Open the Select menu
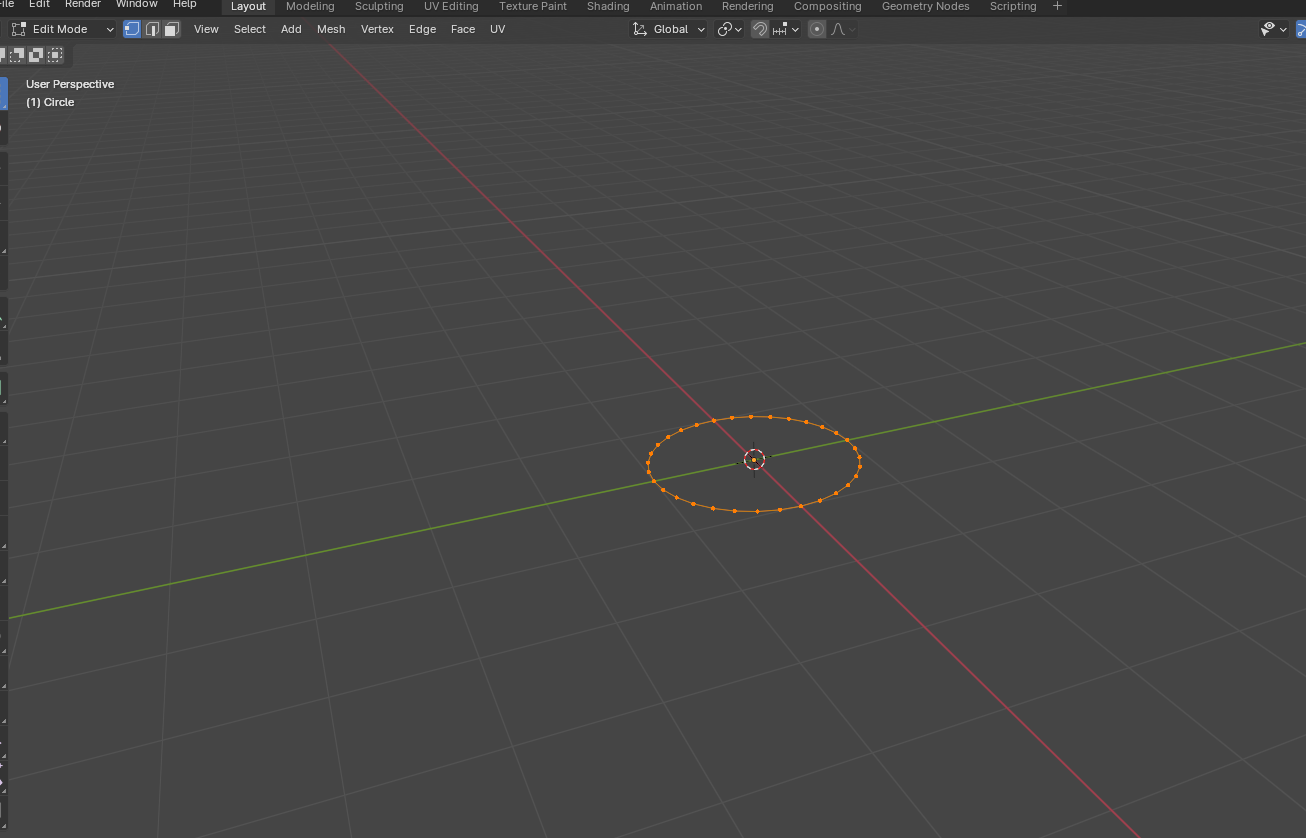Screen dimensions: 1306x838 pos(250,29)
